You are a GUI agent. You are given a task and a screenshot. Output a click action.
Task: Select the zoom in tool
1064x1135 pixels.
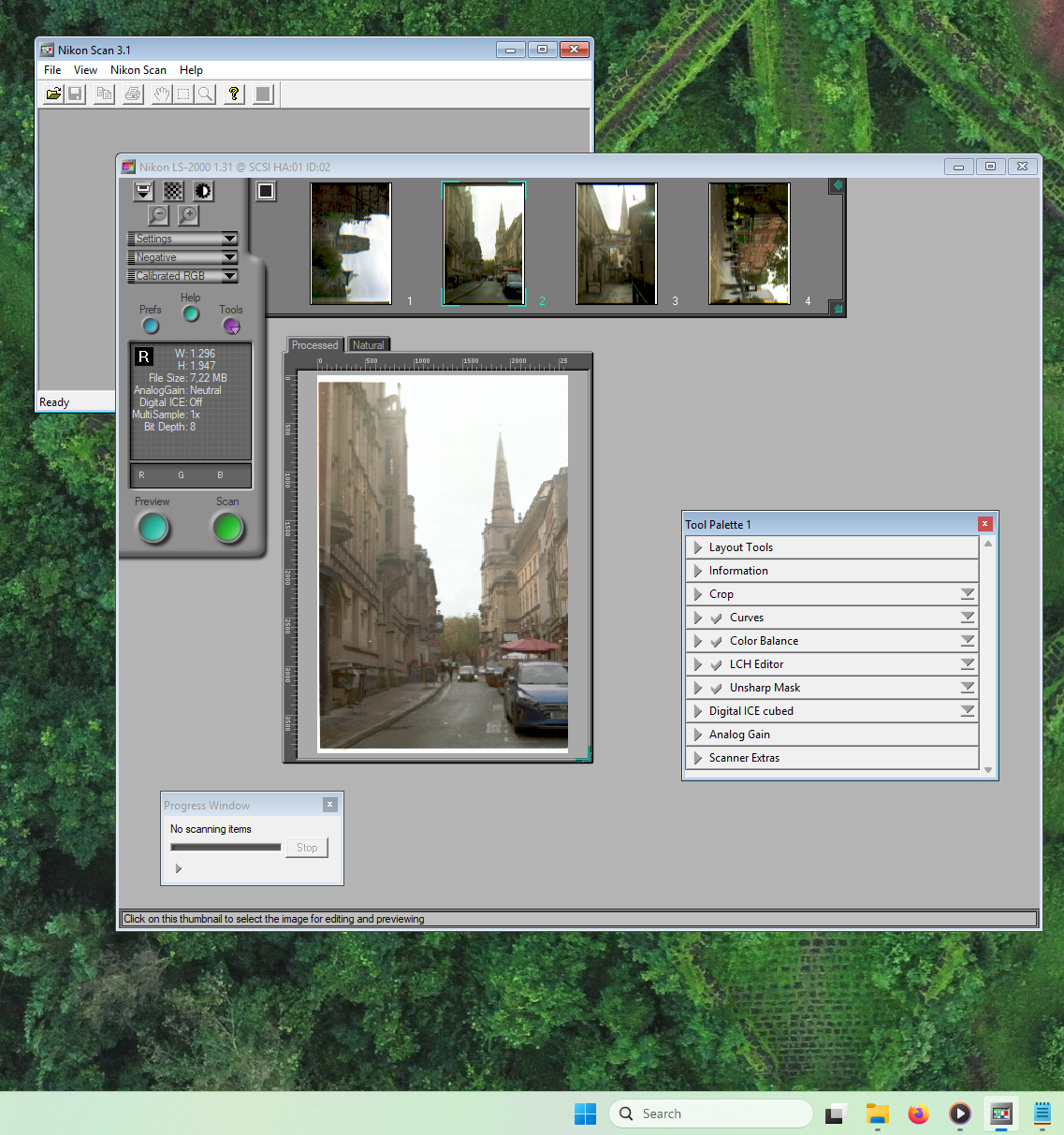point(188,215)
